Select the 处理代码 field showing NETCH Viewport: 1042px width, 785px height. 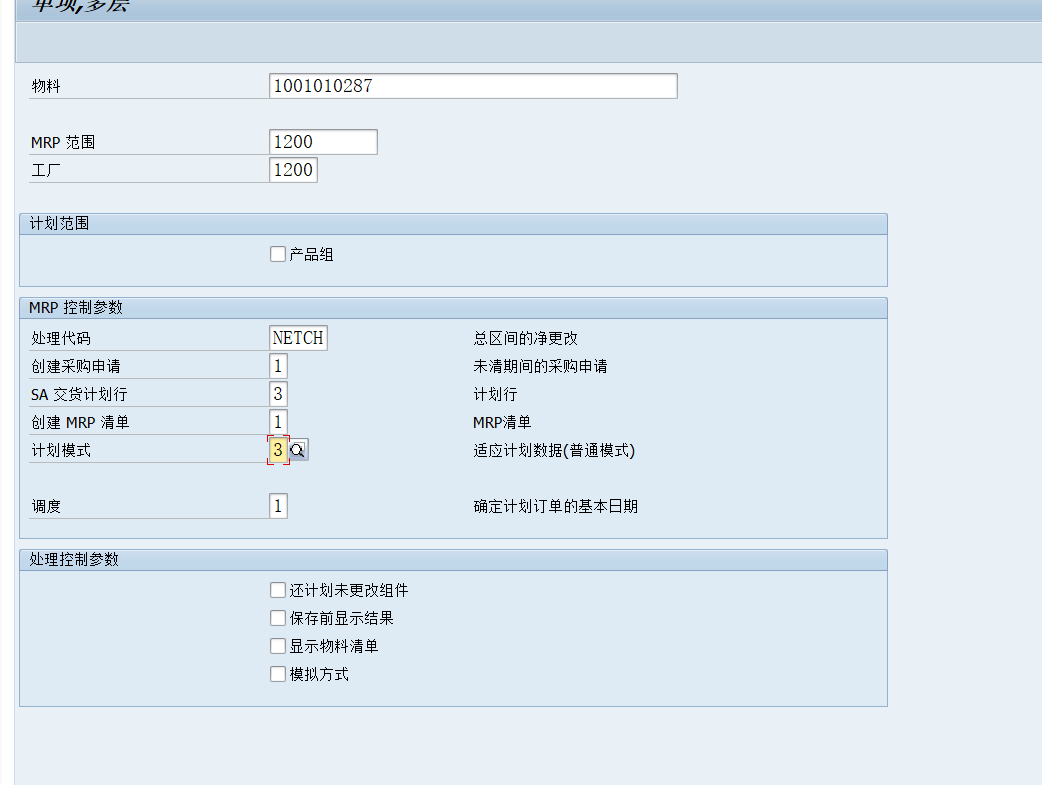coord(297,337)
